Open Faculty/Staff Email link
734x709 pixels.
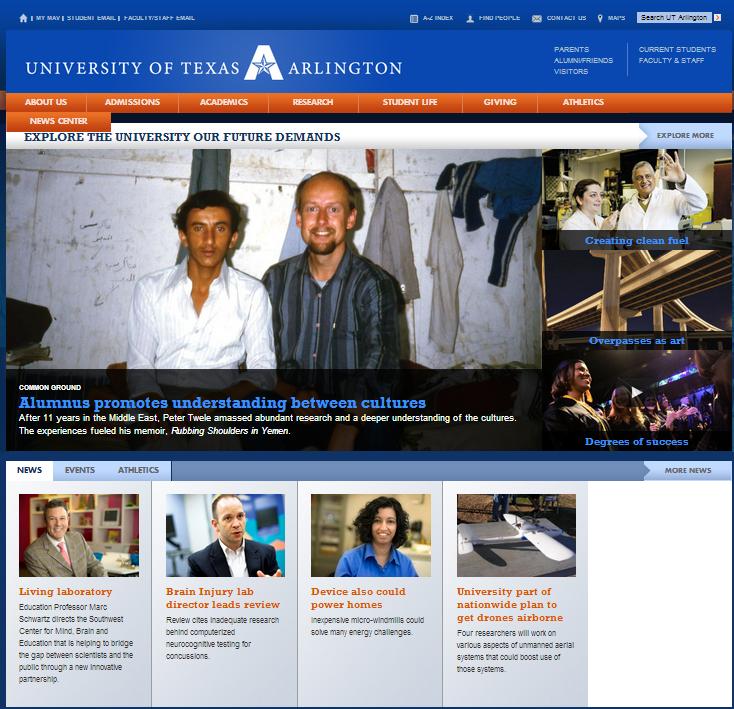pyautogui.click(x=159, y=18)
